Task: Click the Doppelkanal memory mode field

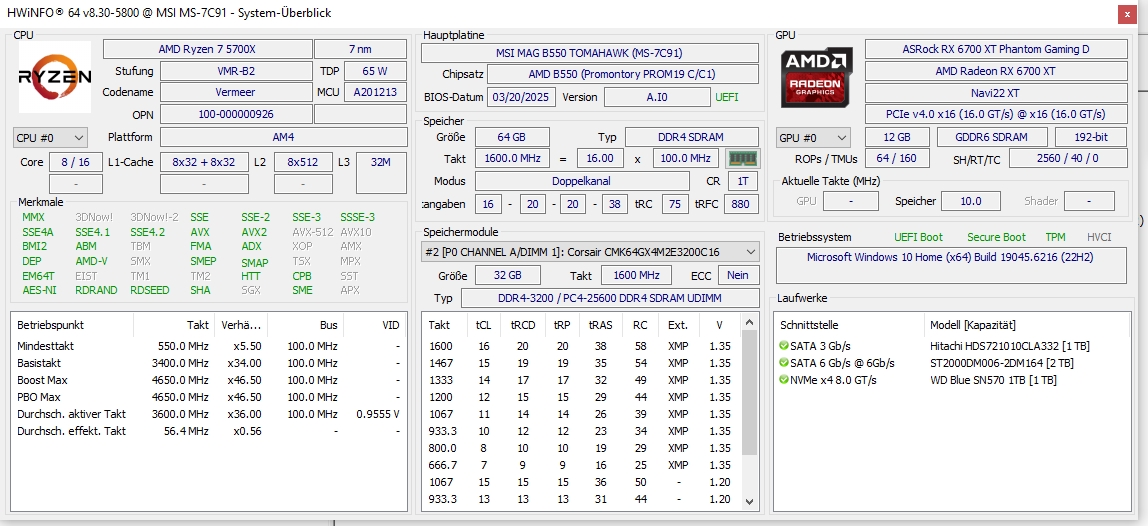Action: pos(582,181)
